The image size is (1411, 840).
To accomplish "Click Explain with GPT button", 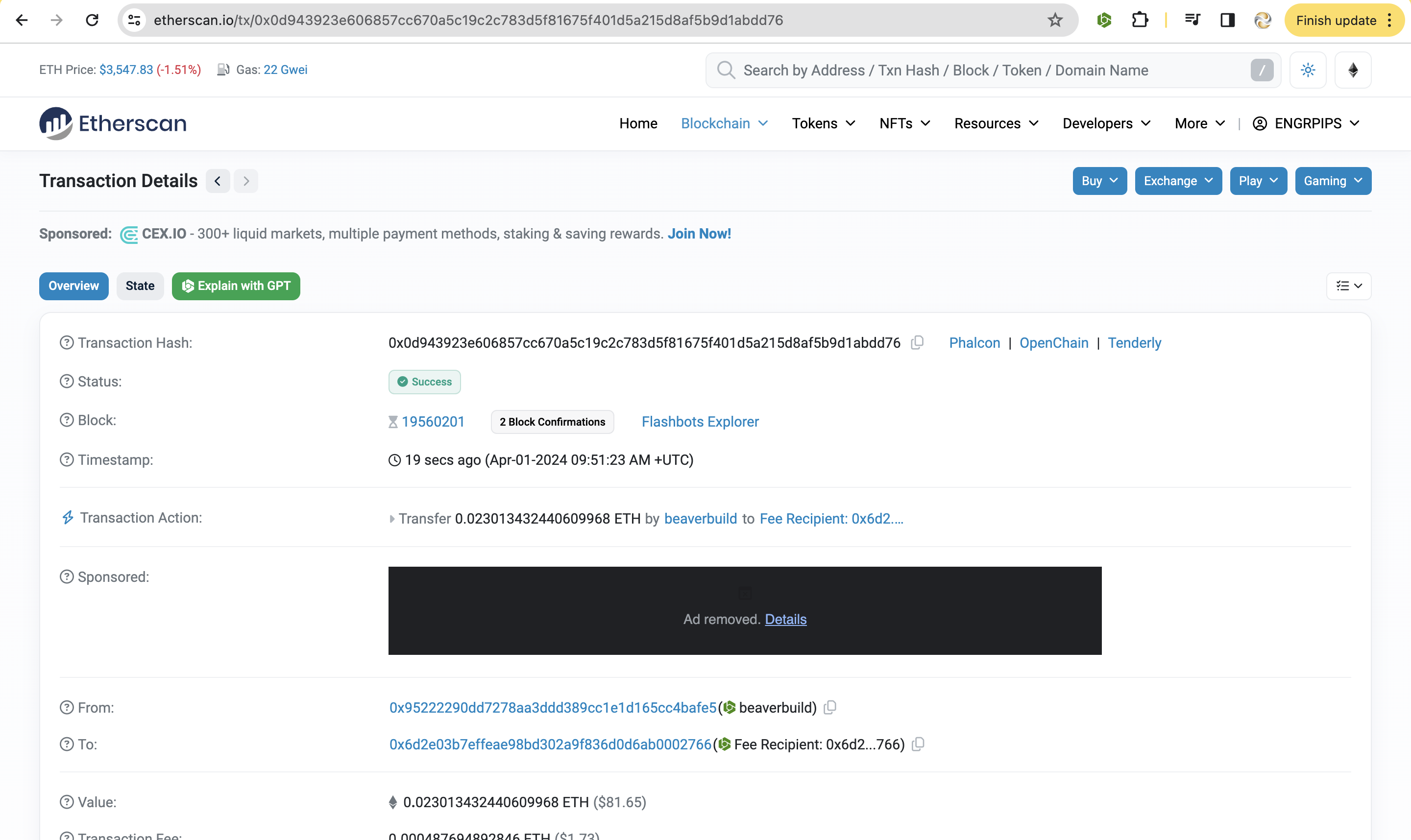I will tap(236, 286).
